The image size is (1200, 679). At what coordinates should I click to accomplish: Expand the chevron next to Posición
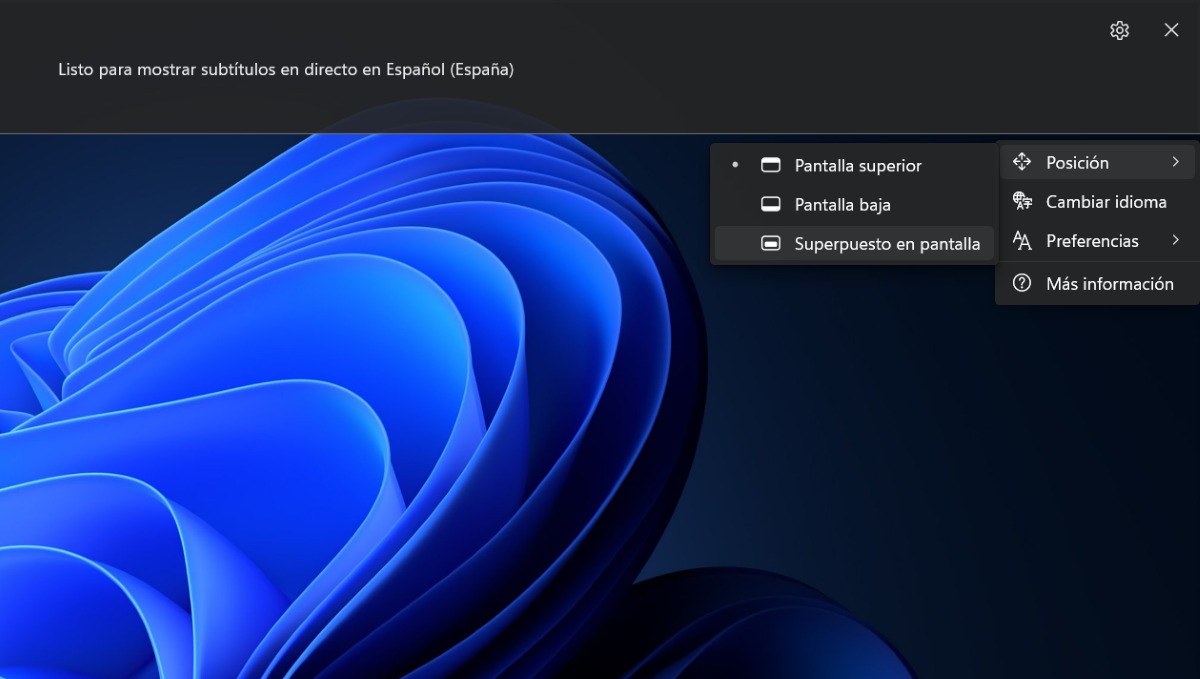(1176, 162)
